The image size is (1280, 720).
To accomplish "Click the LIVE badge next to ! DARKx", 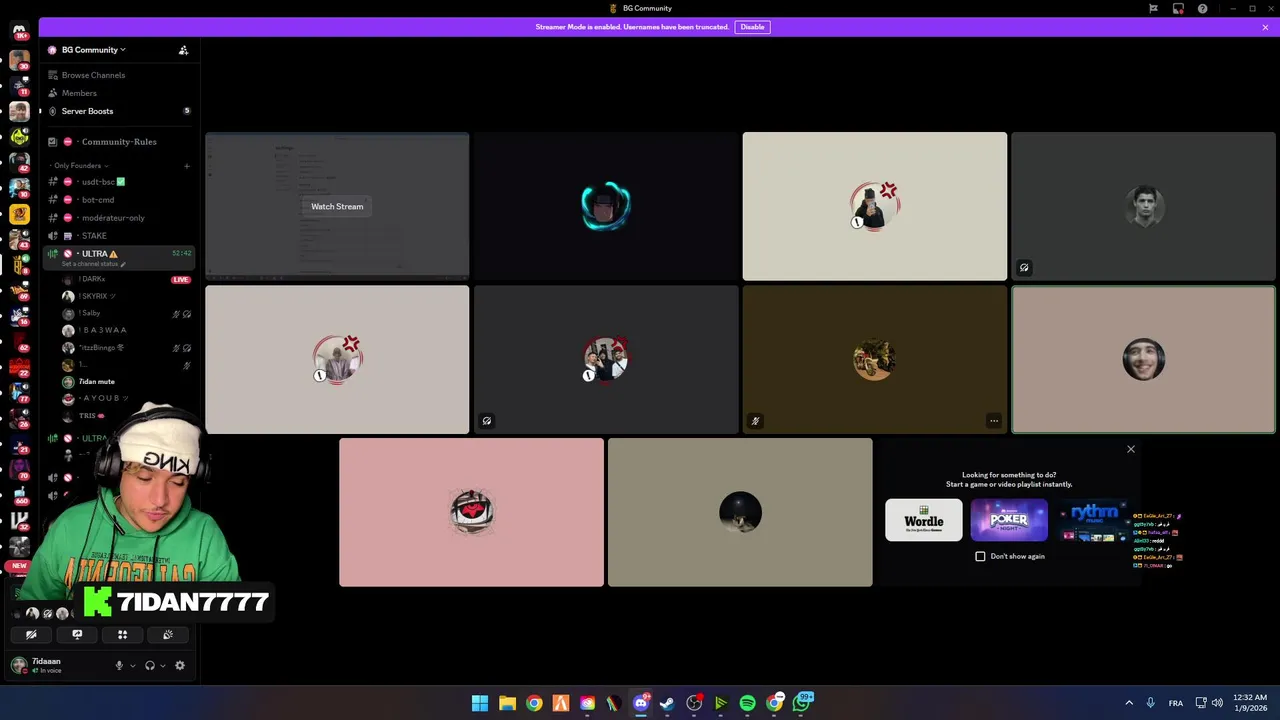I will click(x=181, y=280).
